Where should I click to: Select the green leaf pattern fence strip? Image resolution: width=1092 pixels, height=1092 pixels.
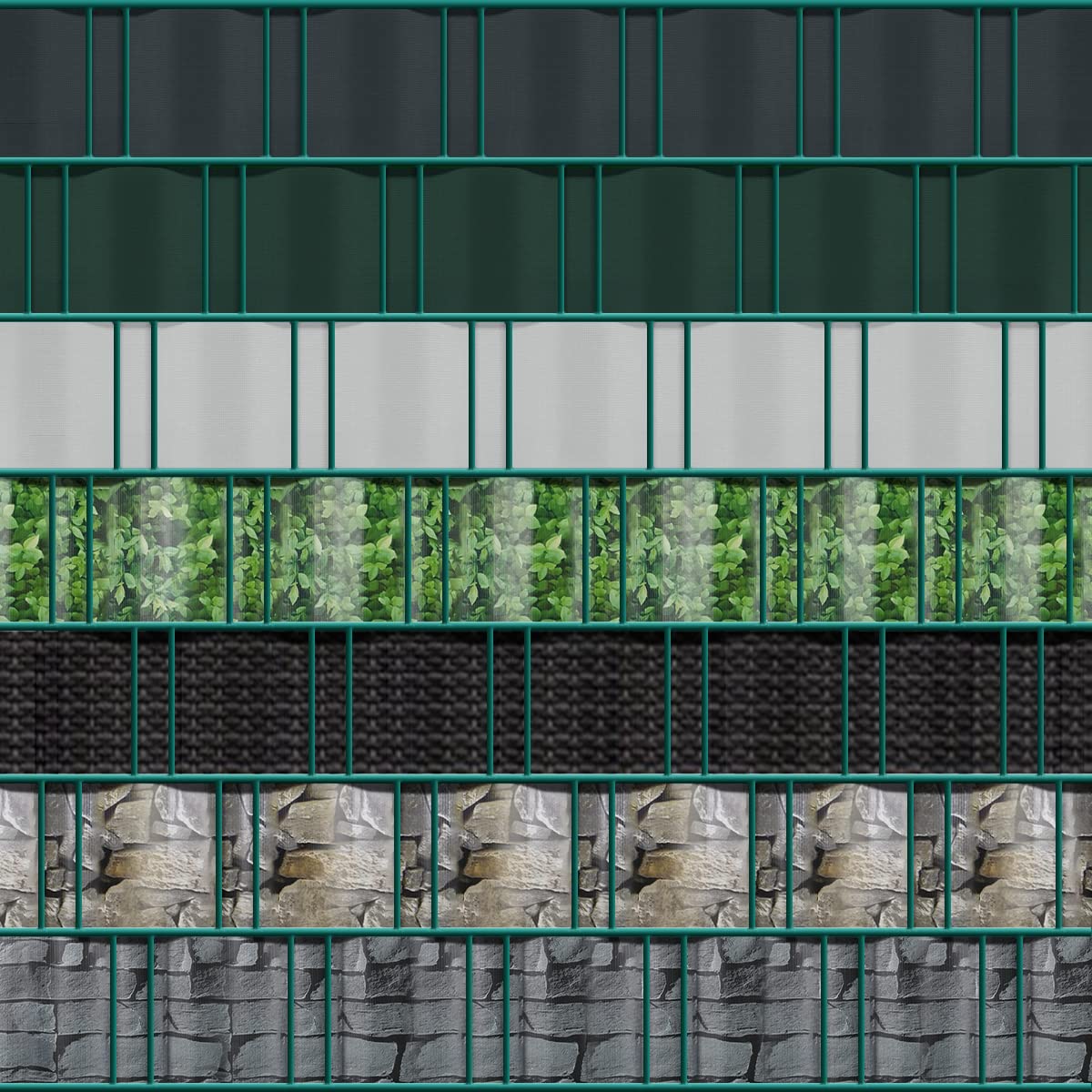(546, 550)
